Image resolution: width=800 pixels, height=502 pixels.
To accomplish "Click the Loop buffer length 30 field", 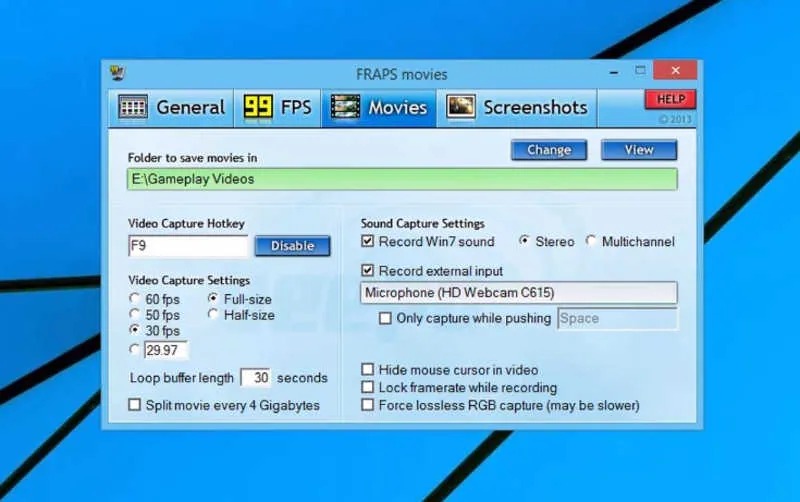I will coord(256,378).
